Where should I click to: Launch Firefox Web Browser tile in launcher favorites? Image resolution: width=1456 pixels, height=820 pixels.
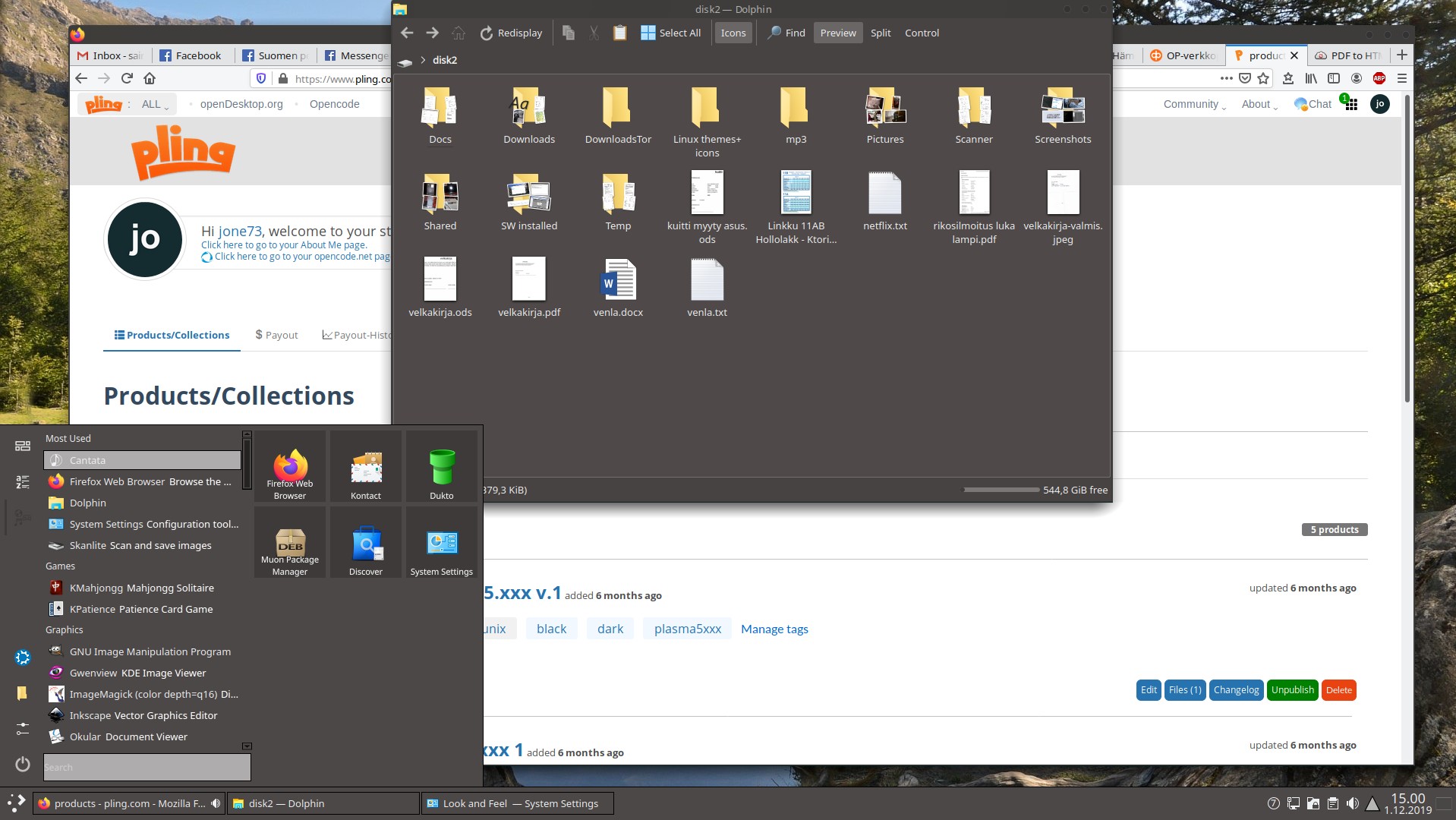(290, 466)
